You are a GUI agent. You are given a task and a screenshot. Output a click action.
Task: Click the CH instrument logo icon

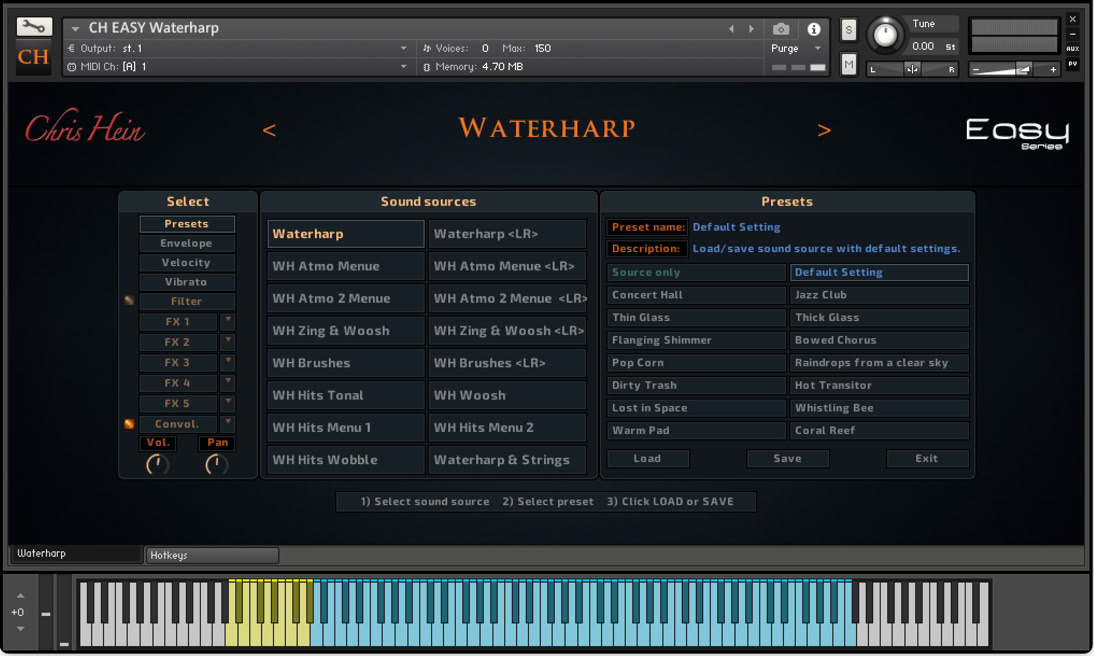pos(33,57)
